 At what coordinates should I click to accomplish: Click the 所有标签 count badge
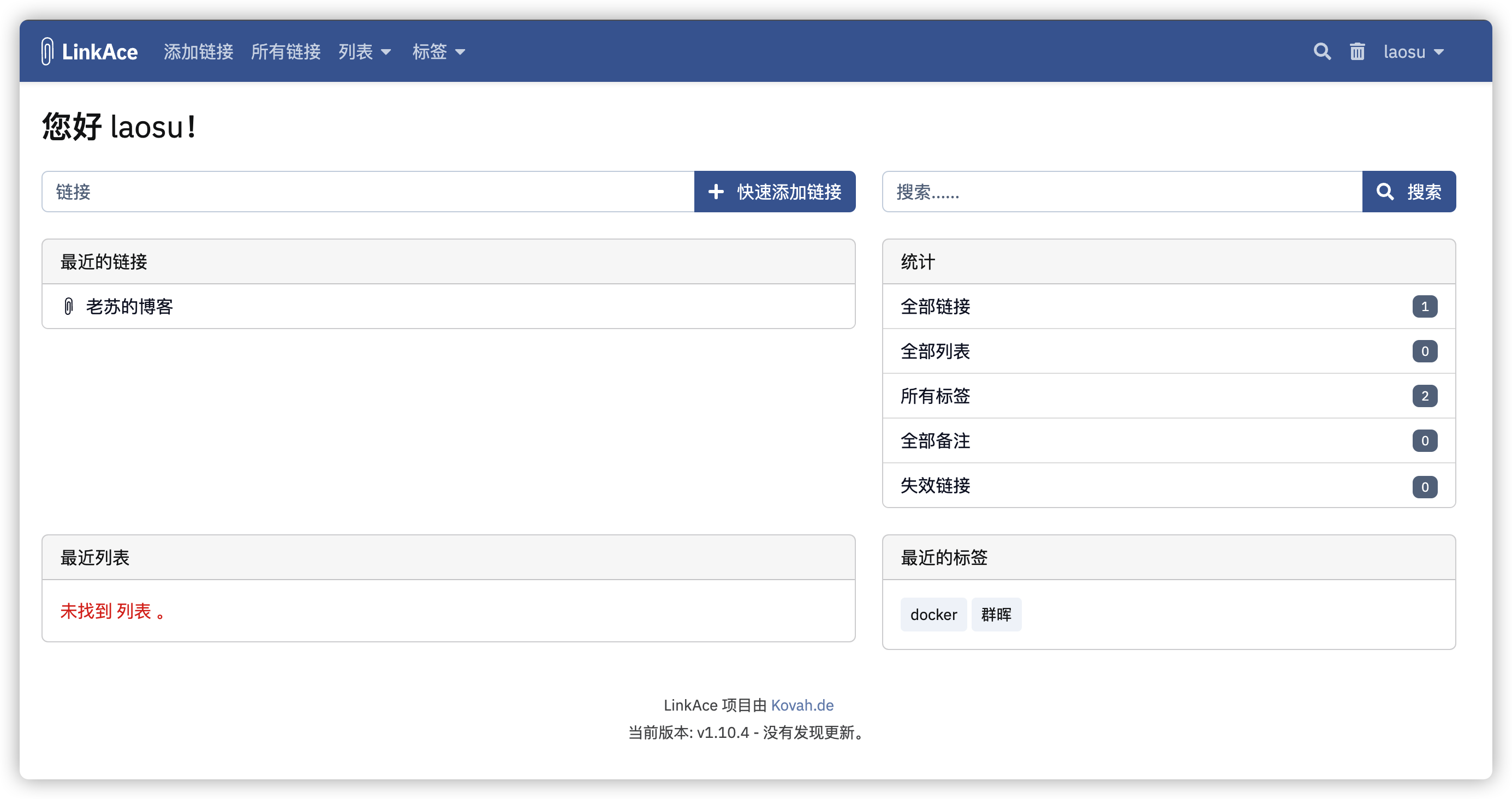pyautogui.click(x=1425, y=396)
